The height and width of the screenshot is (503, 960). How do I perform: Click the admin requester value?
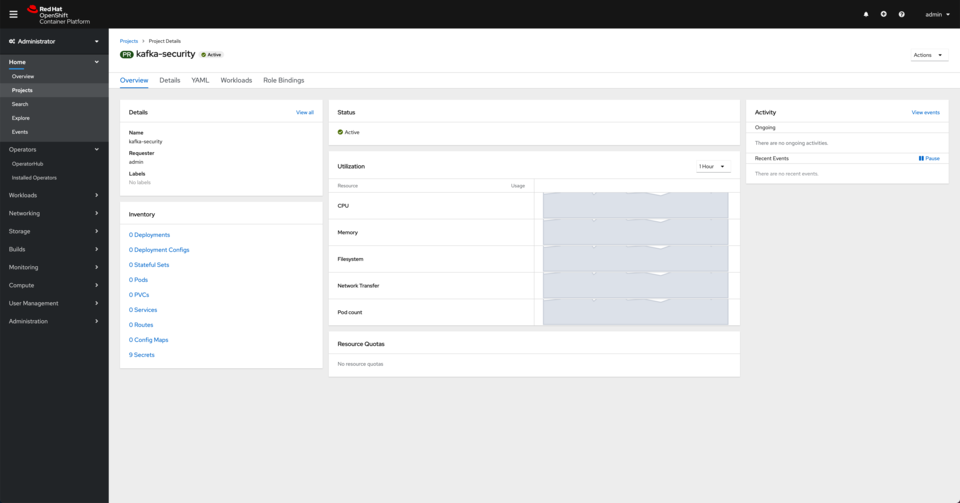tap(136, 162)
